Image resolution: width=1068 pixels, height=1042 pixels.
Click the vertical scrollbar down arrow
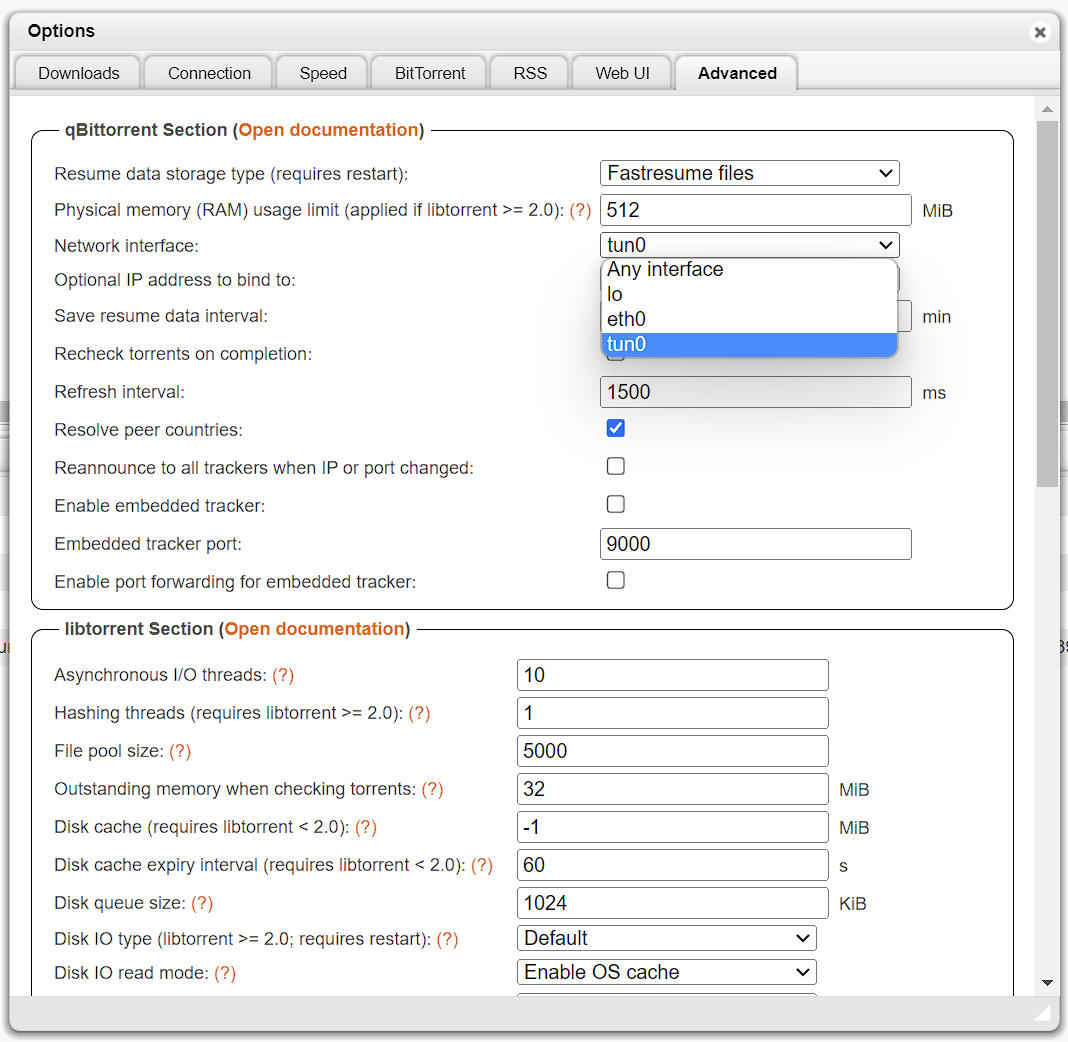(x=1047, y=983)
